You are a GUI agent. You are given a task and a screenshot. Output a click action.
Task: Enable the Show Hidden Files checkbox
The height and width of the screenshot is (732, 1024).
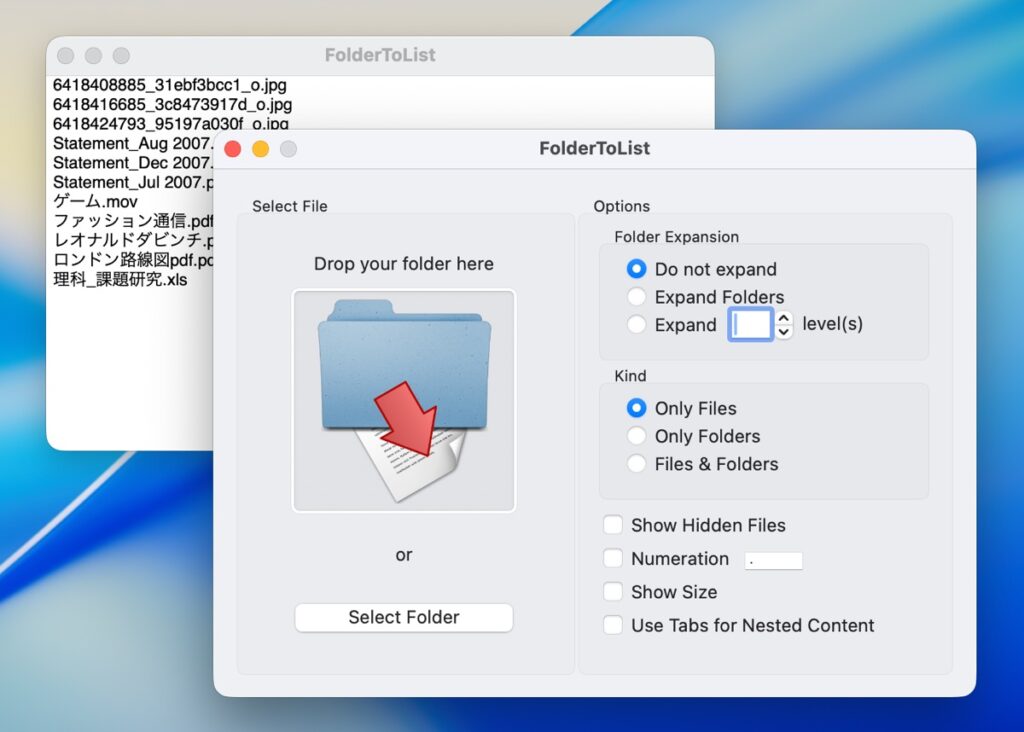tap(613, 525)
